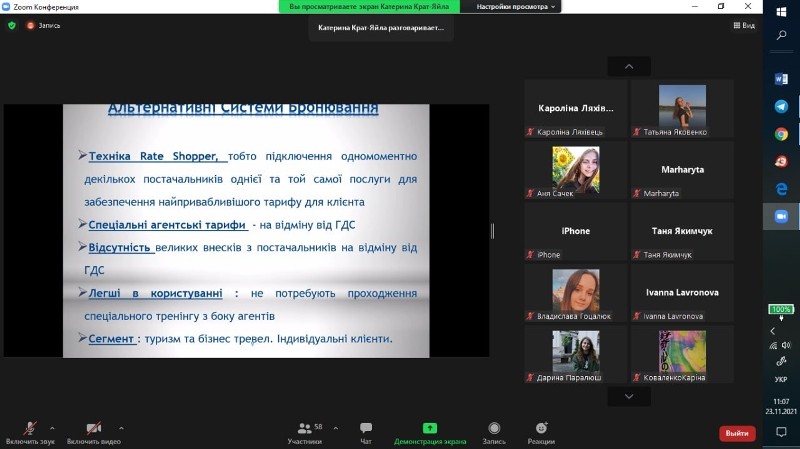Viewport: 800px width, 449px height.
Task: Select Таня Якимчук participant tile
Action: click(x=682, y=232)
